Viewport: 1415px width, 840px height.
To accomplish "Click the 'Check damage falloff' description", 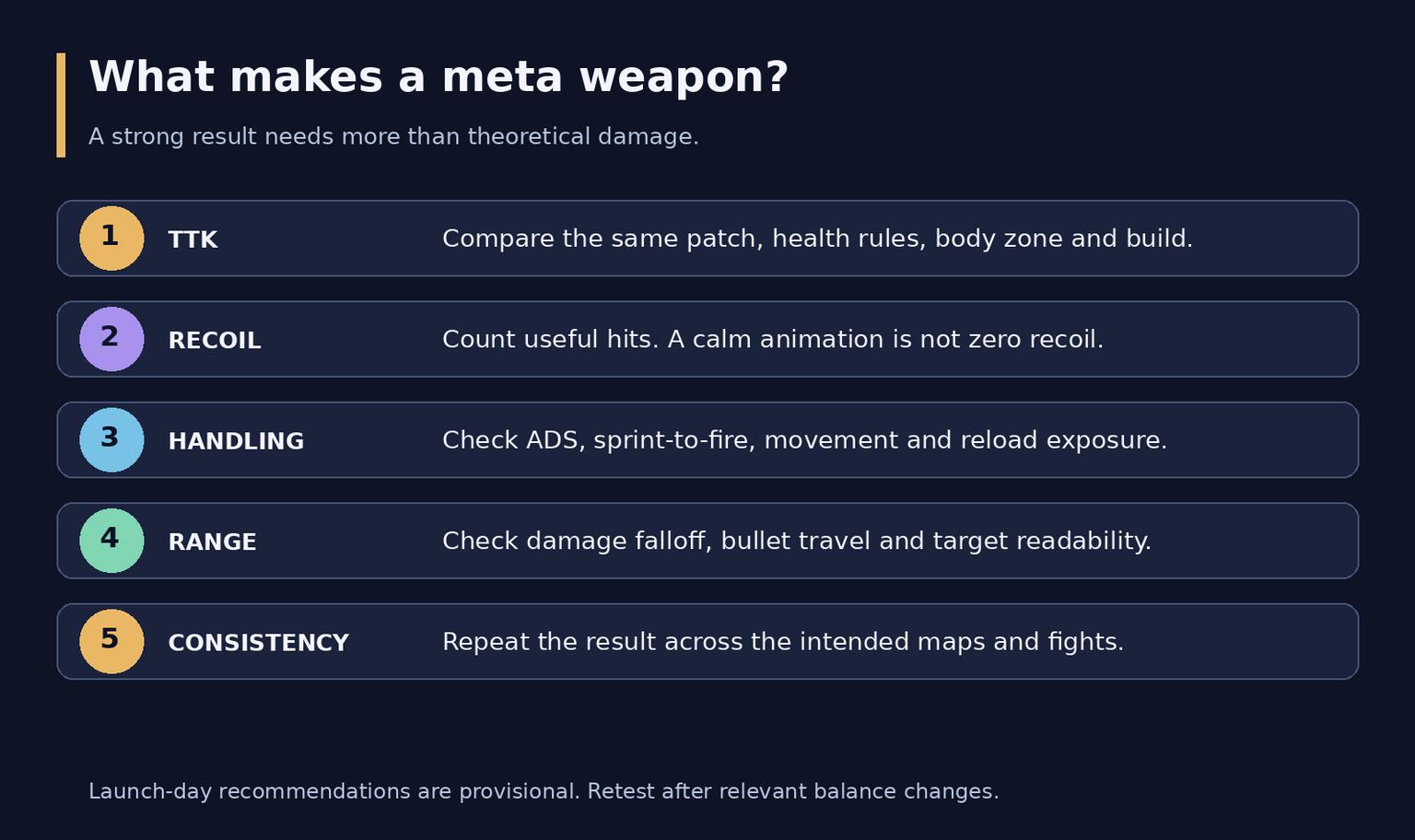I will click(797, 542).
